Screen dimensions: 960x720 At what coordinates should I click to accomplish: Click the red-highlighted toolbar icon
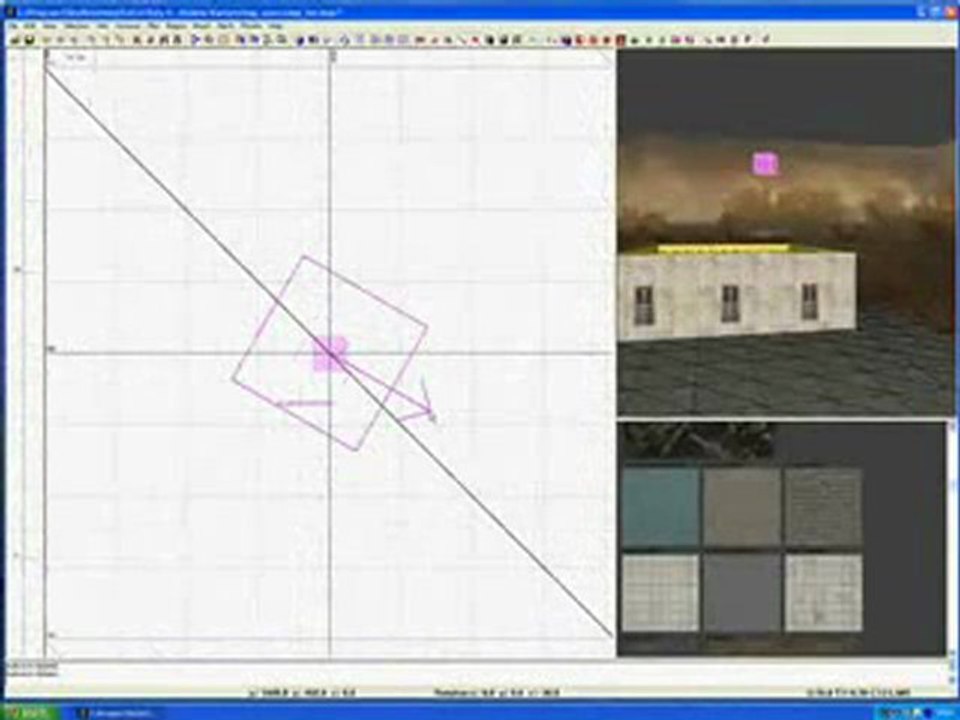tap(620, 40)
